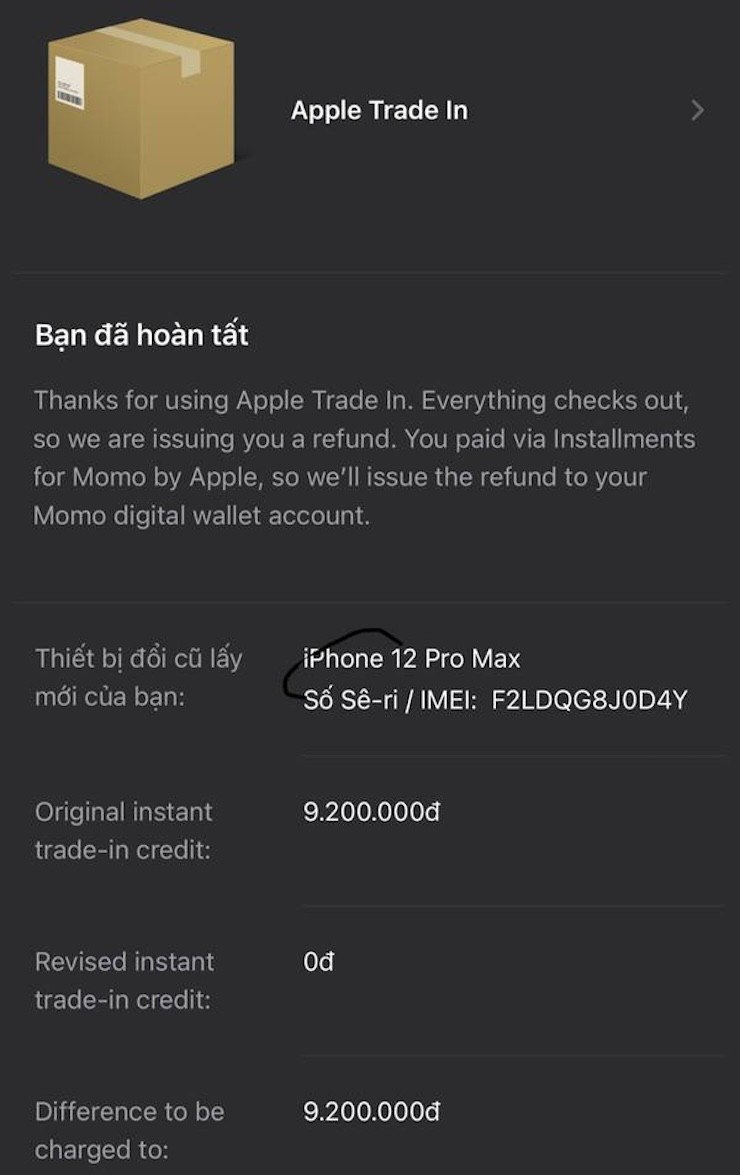740x1175 pixels.
Task: Tap the "Apple Trade In" title
Action: pyautogui.click(x=379, y=110)
